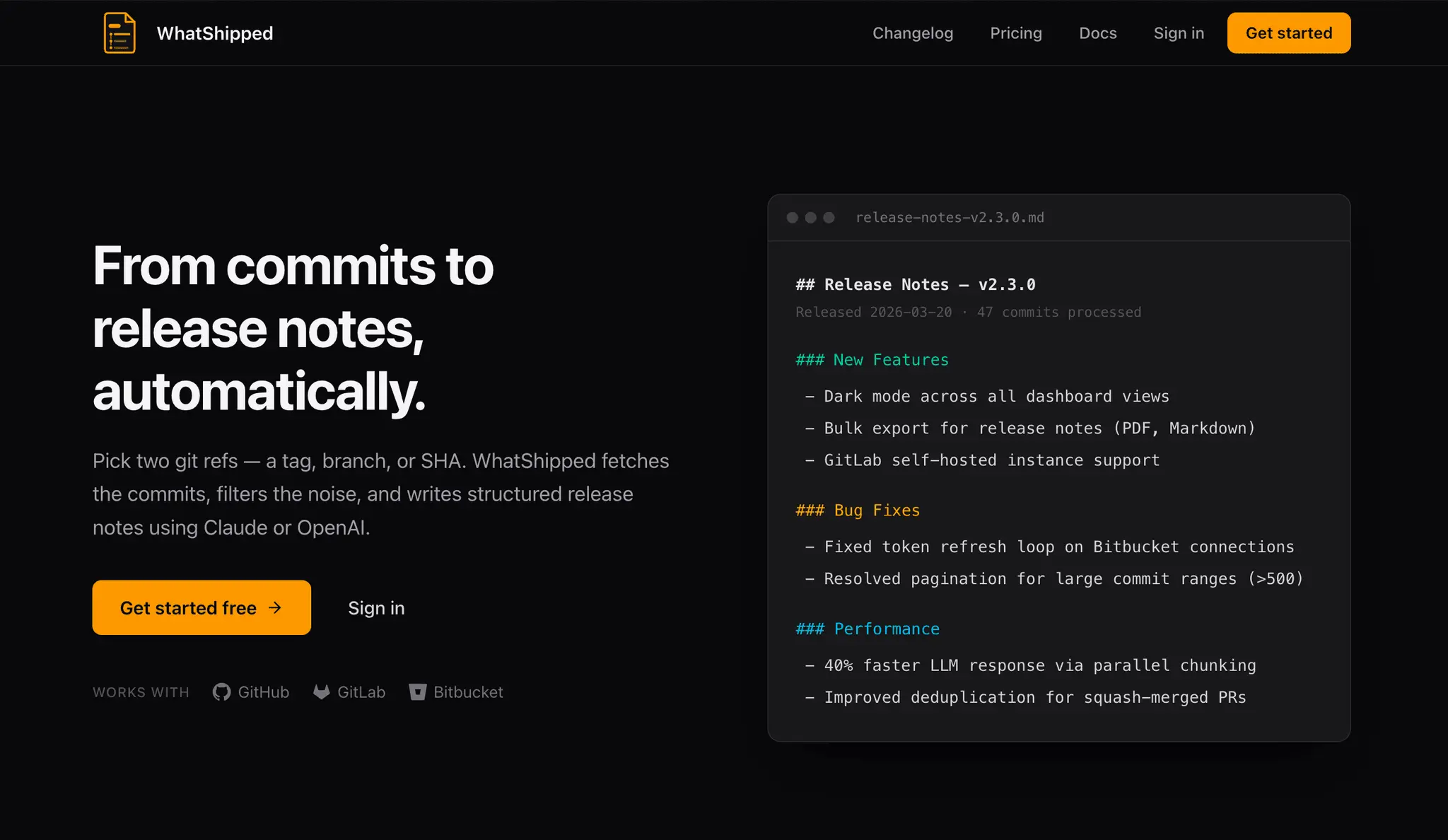1448x840 pixels.
Task: Click the WORKS WITH label
Action: point(141,693)
